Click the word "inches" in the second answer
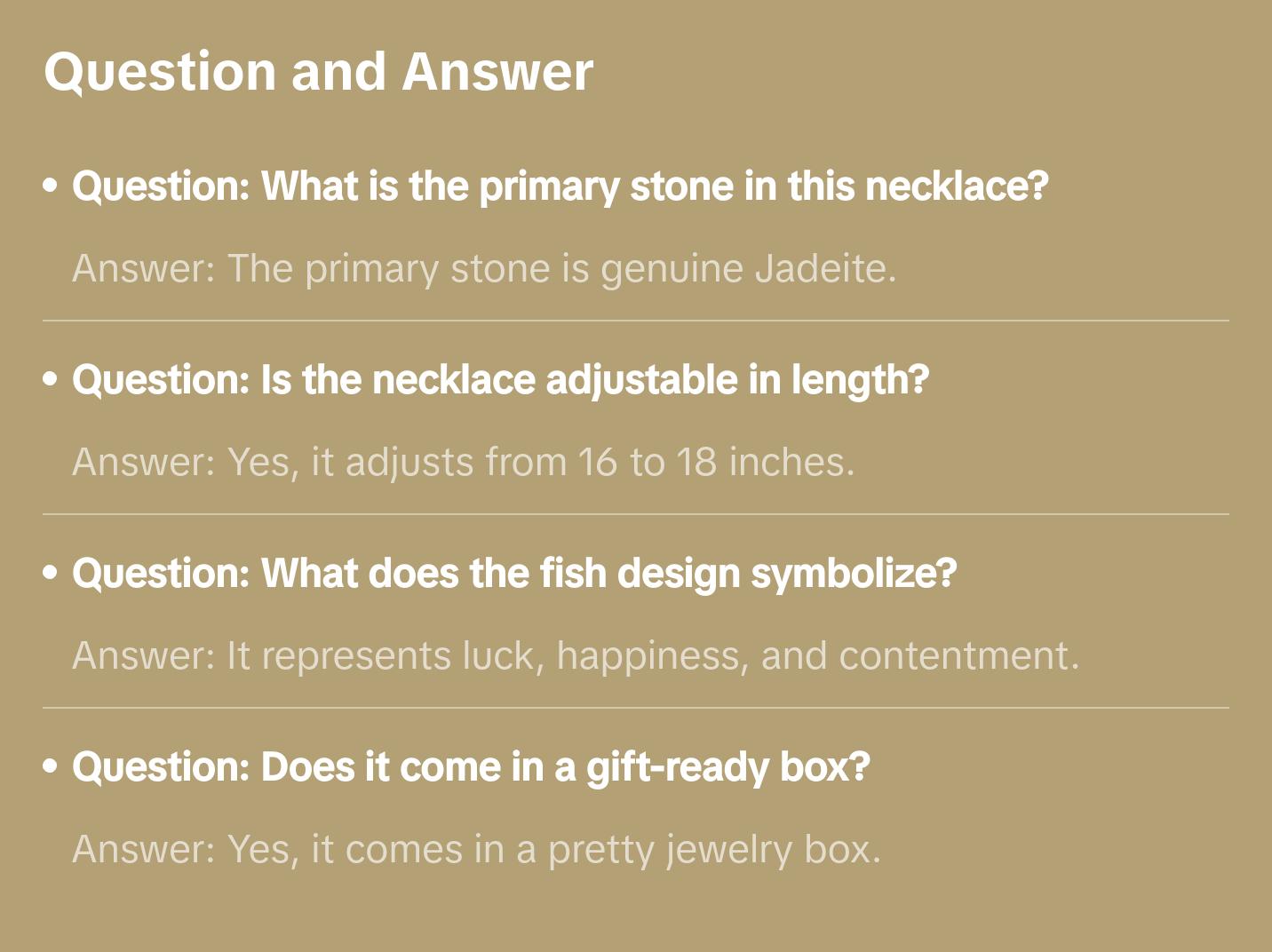This screenshot has height=952, width=1272. click(791, 462)
